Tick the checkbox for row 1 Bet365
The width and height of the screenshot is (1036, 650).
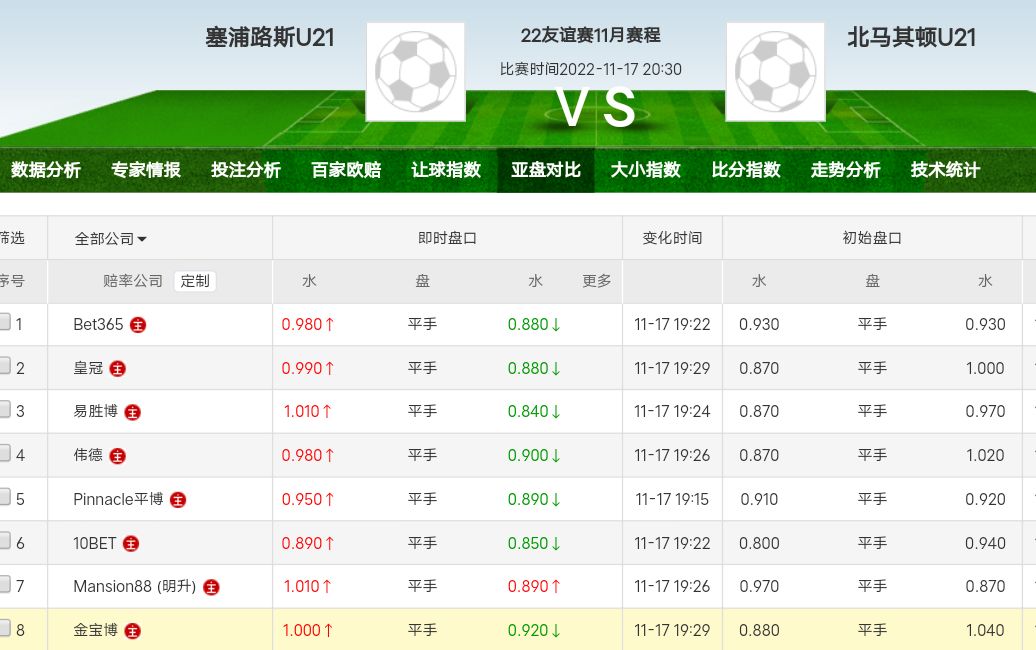5,322
